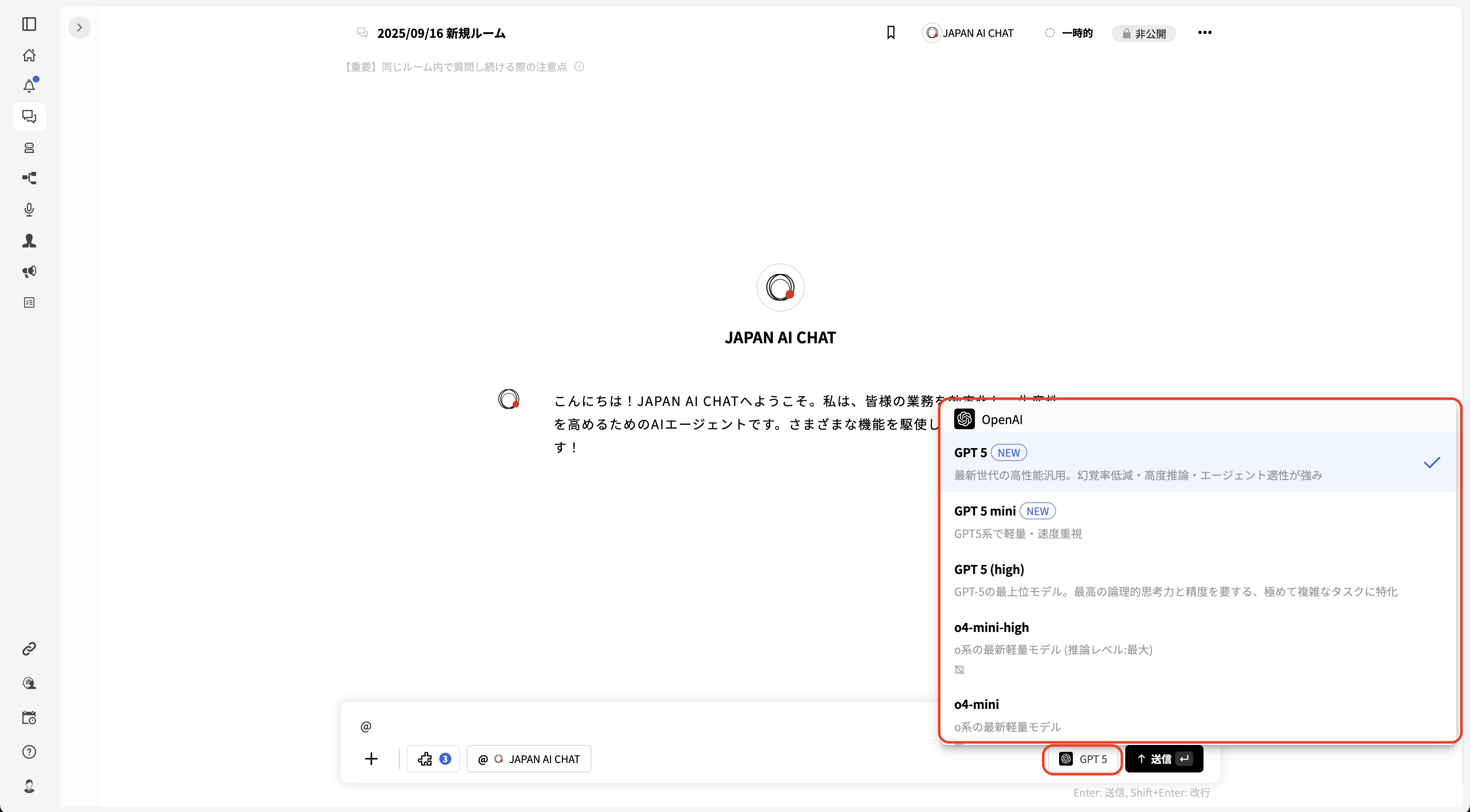Screen dimensions: 1470x812
Task: Open the three-dot menu at top right
Action: (x=1204, y=33)
